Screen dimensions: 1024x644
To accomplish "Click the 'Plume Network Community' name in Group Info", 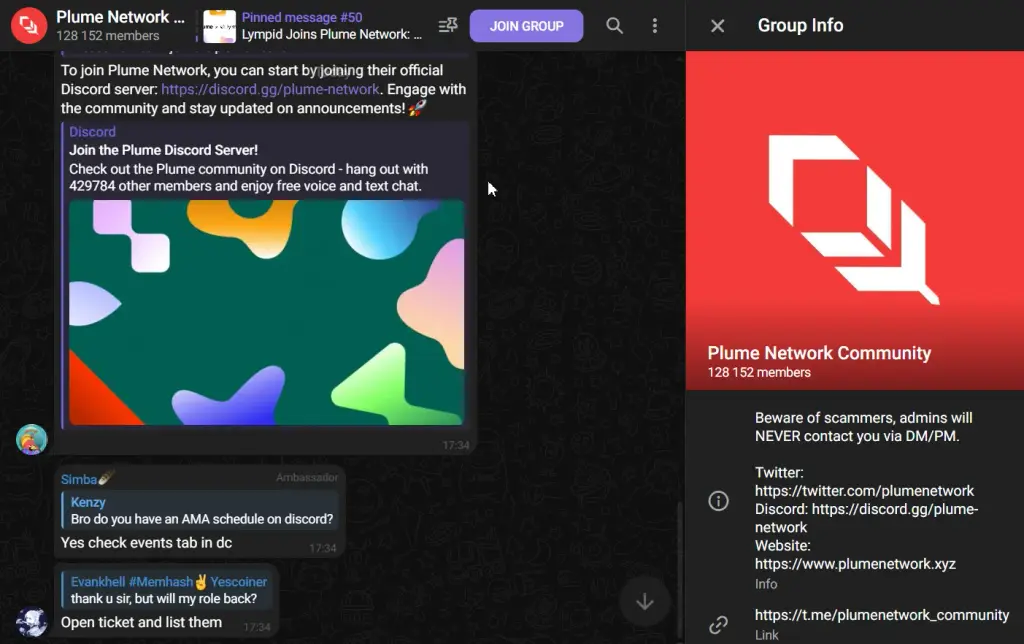I will tap(819, 353).
